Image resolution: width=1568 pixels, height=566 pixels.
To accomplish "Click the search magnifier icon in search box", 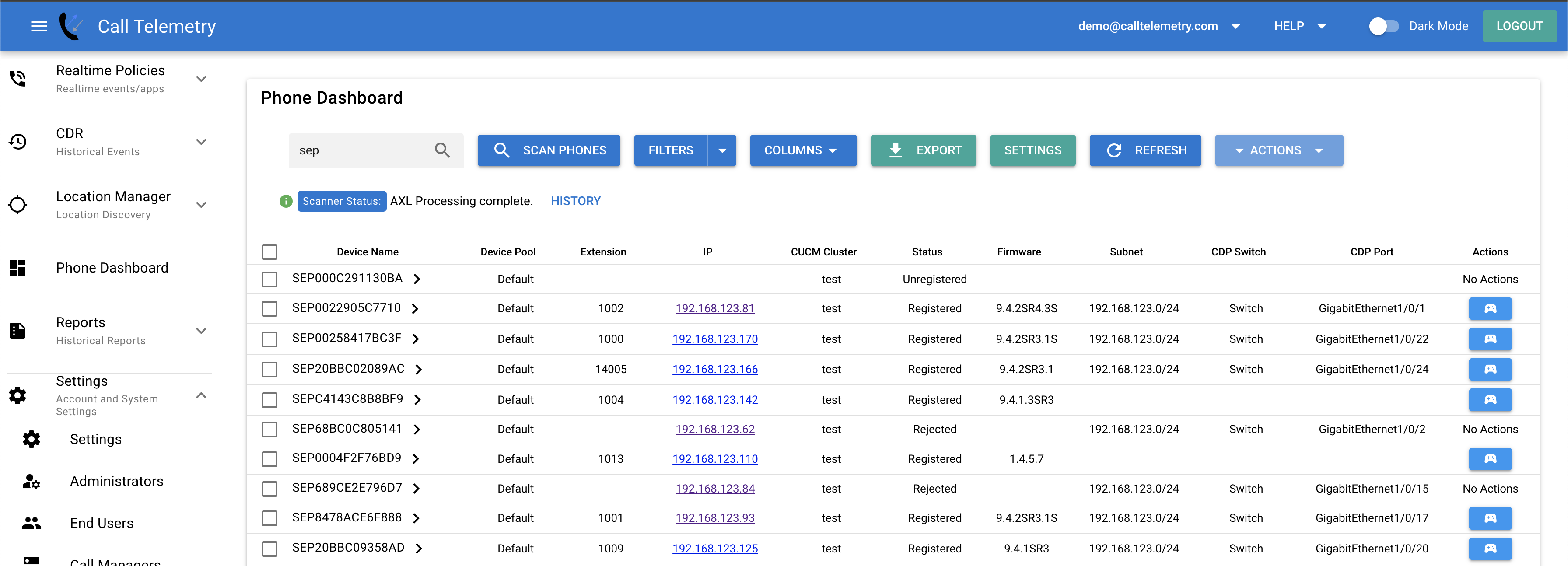I will (x=442, y=150).
